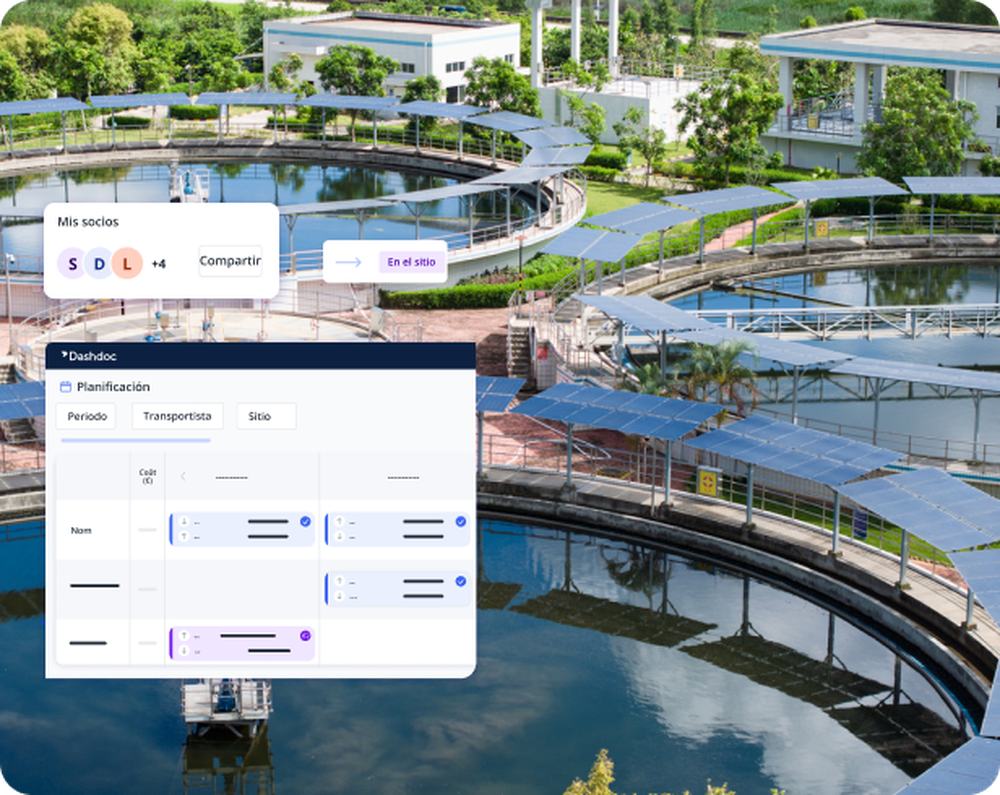1000x795 pixels.
Task: Select the Planificación title text
Action: (x=113, y=387)
